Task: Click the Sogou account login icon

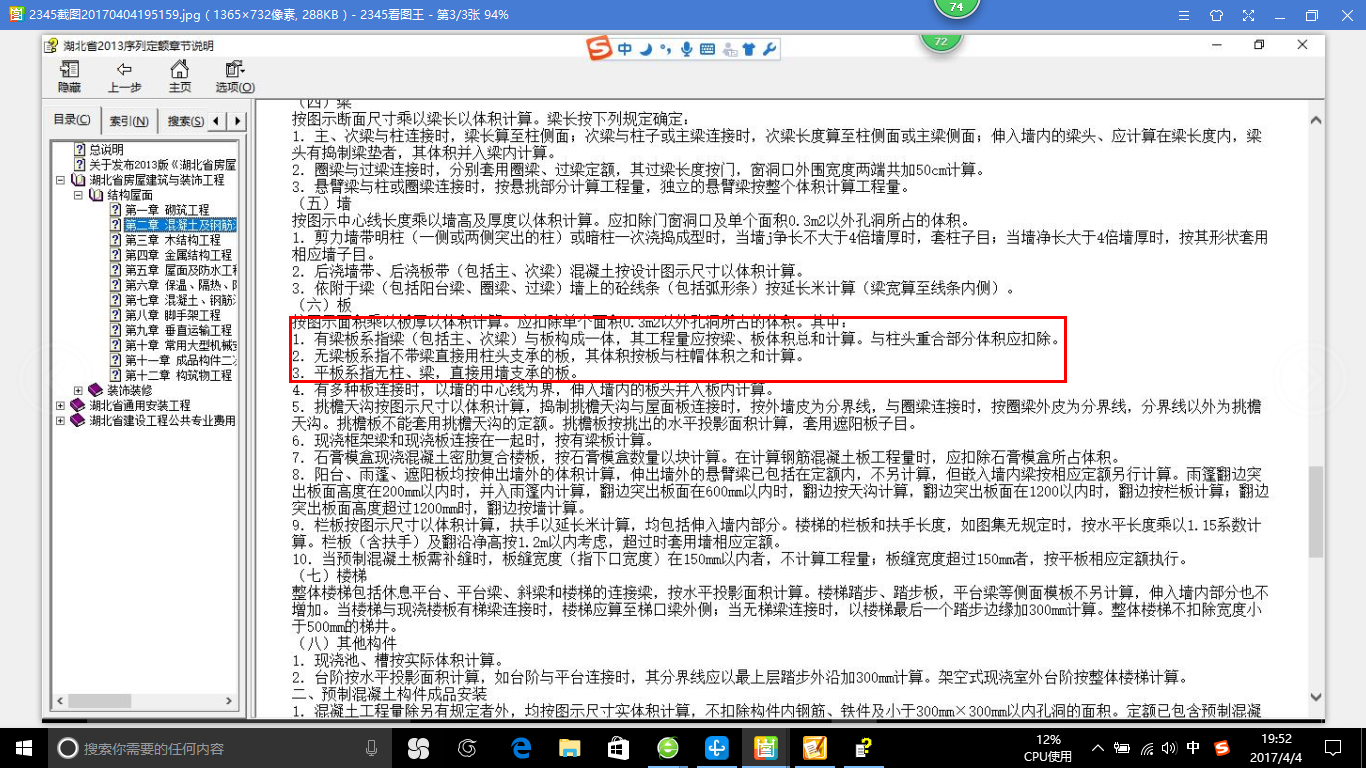Action: 728,49
